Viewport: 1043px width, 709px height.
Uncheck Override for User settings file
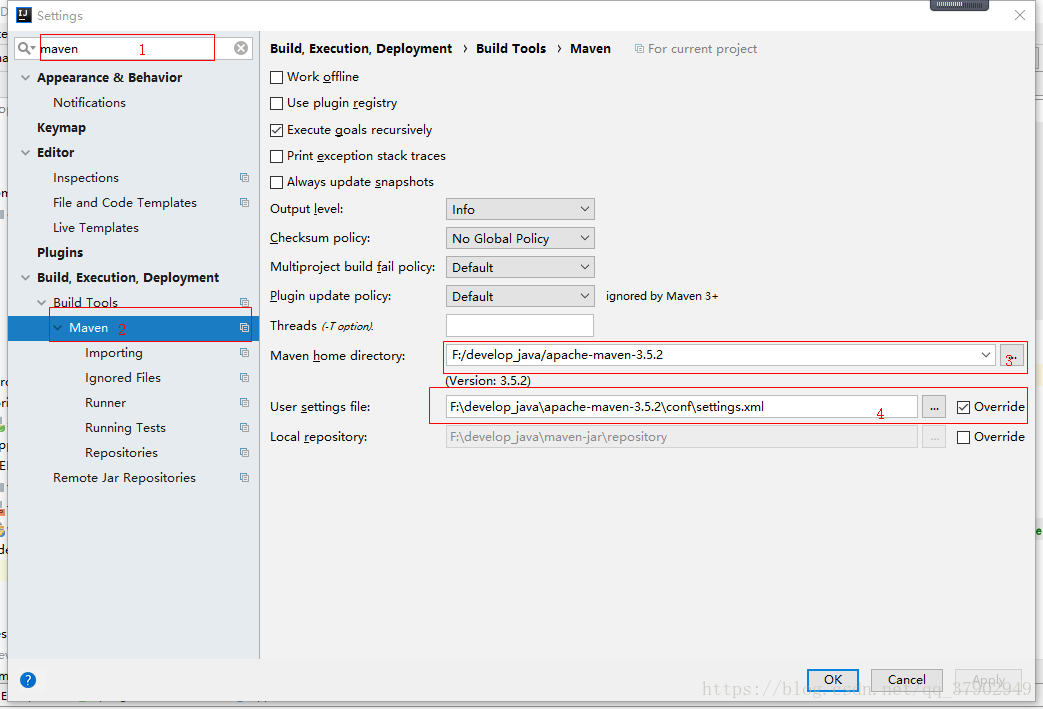point(963,407)
